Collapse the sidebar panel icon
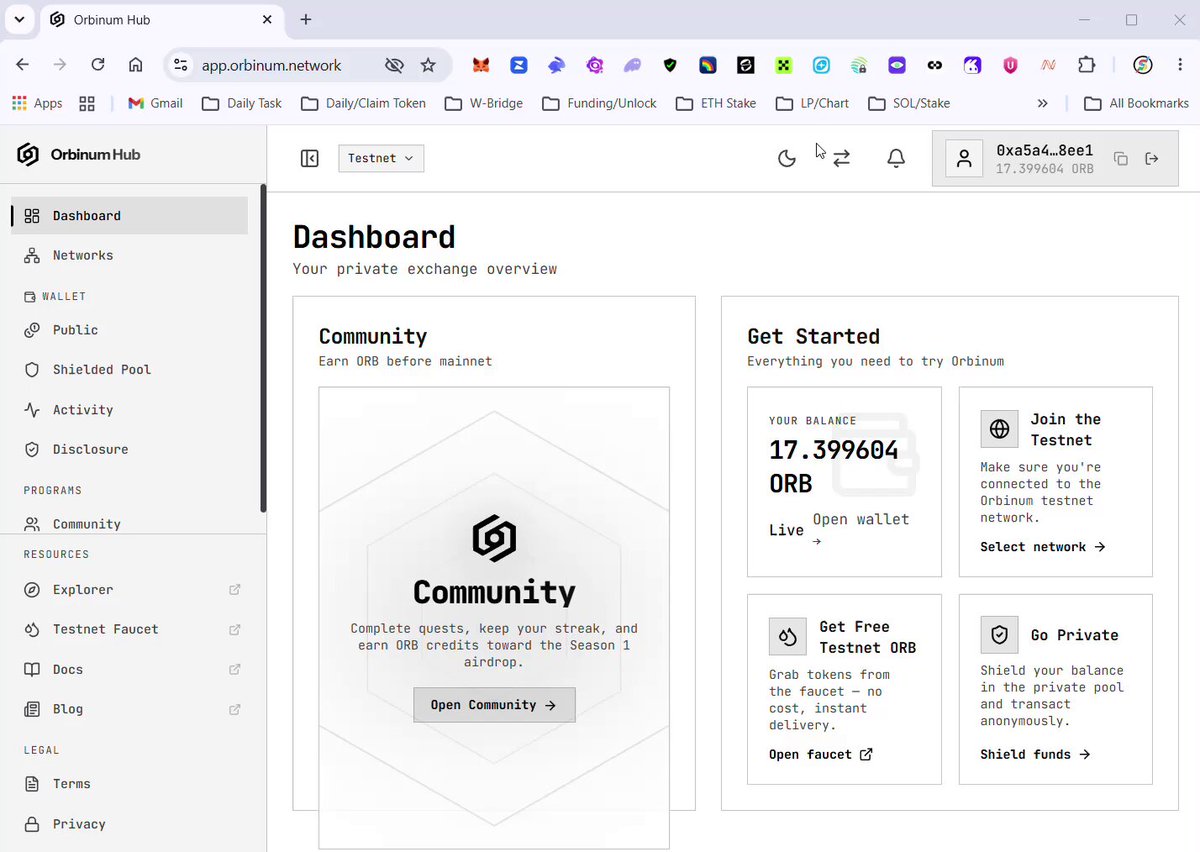This screenshot has height=852, width=1200. point(309,158)
